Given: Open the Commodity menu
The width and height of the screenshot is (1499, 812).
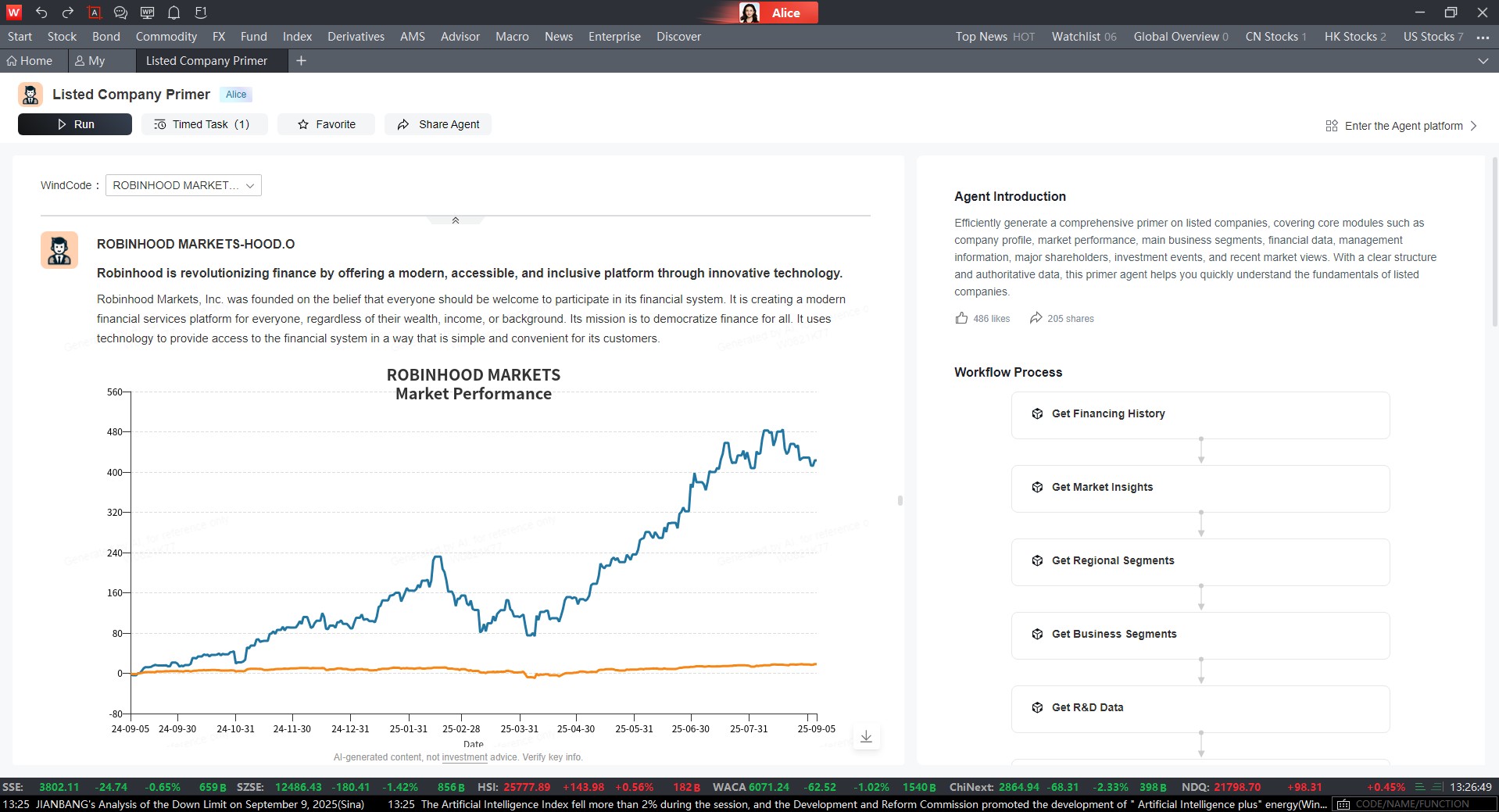Looking at the screenshot, I should tap(166, 37).
